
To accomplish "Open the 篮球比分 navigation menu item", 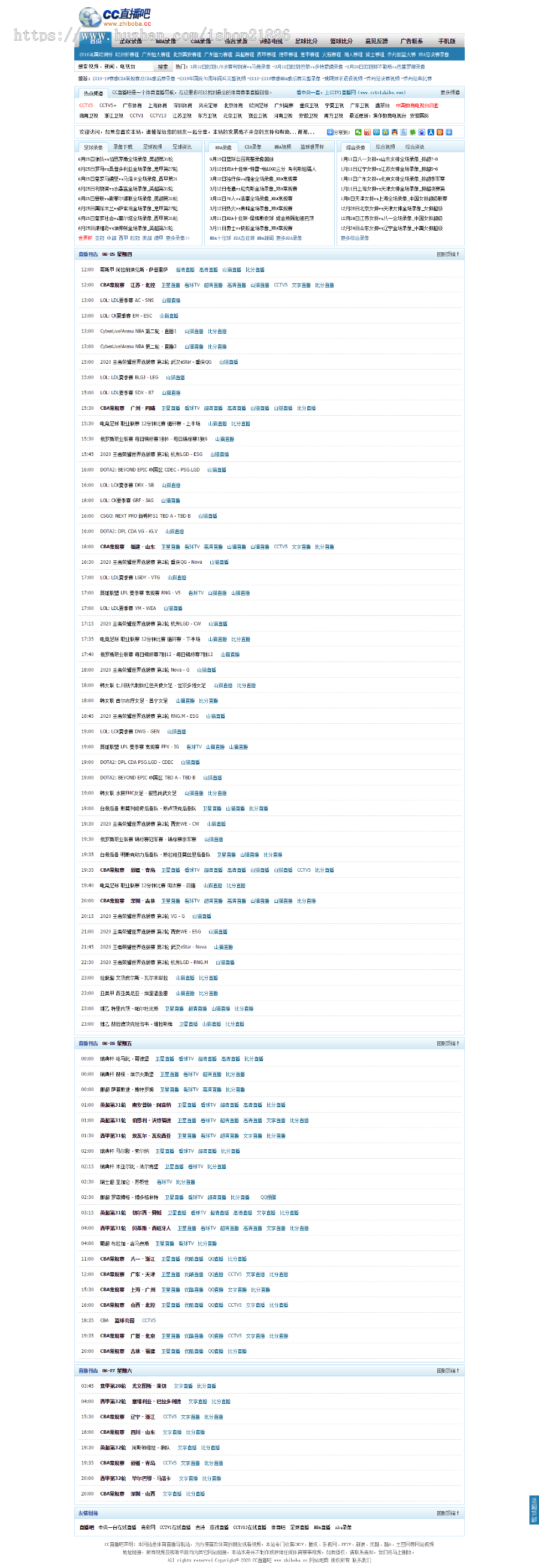I will (341, 41).
